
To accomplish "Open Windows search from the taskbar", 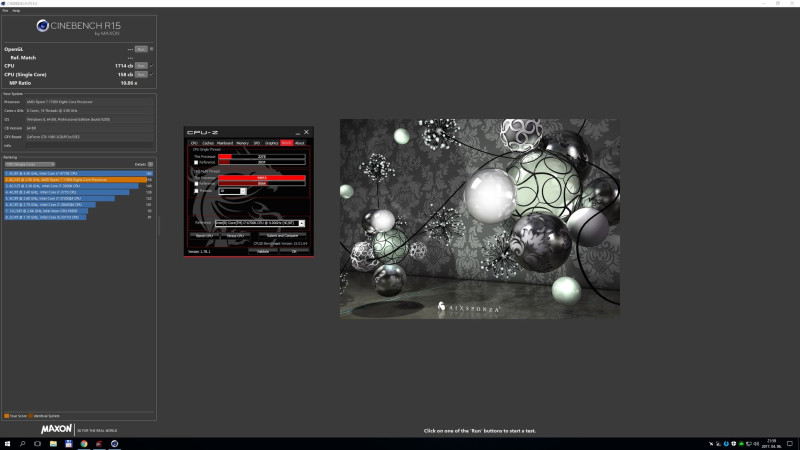I will 22,444.
